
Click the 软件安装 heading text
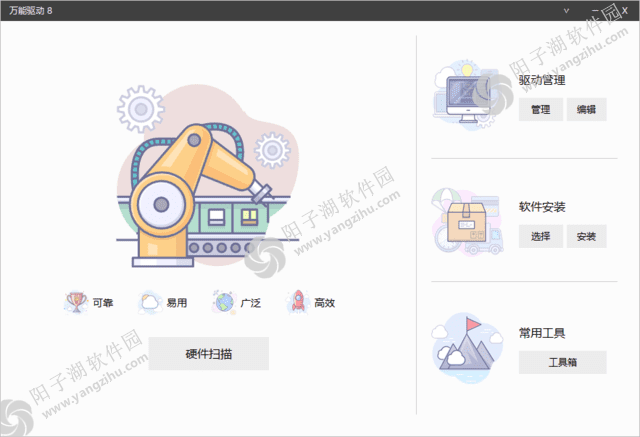click(542, 207)
